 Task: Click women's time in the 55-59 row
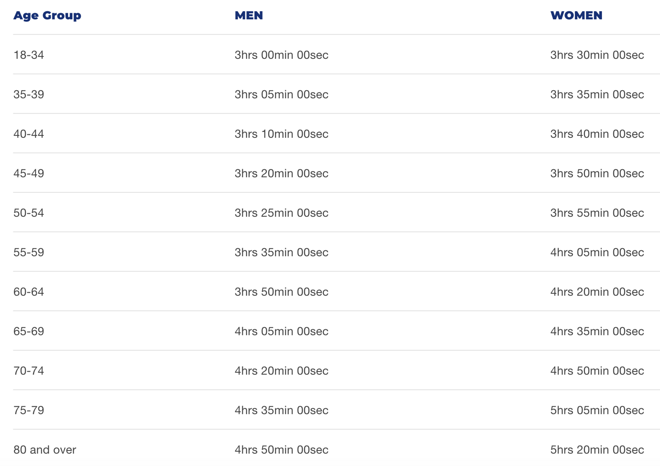tap(597, 252)
